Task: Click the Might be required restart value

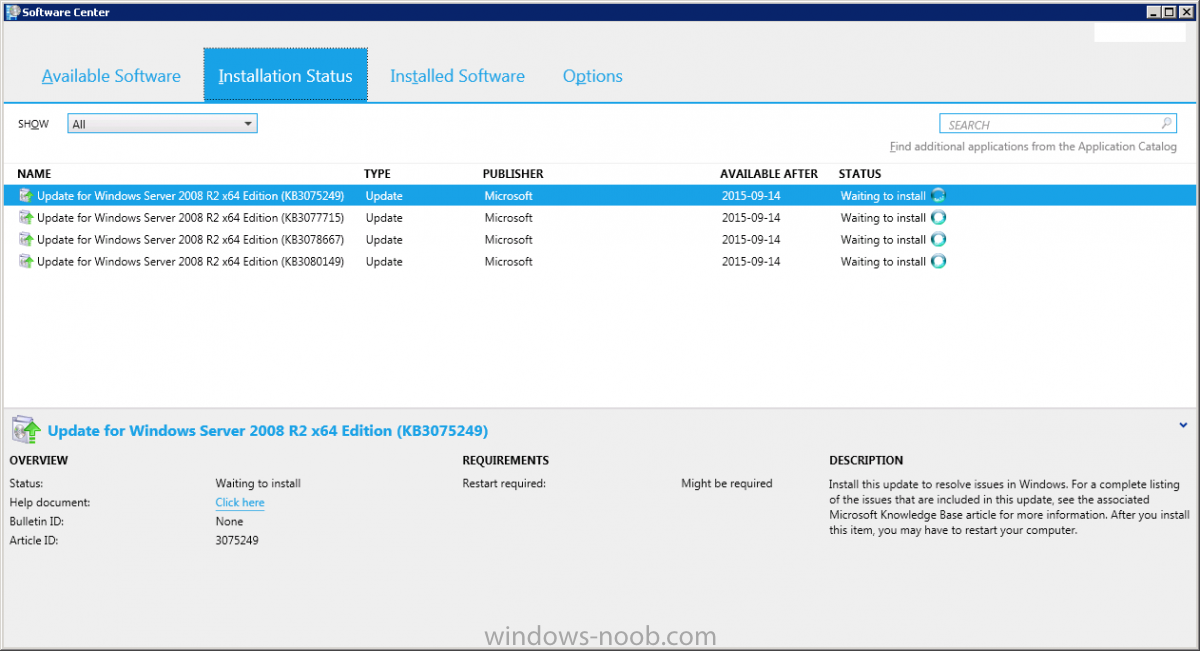Action: pyautogui.click(x=727, y=484)
